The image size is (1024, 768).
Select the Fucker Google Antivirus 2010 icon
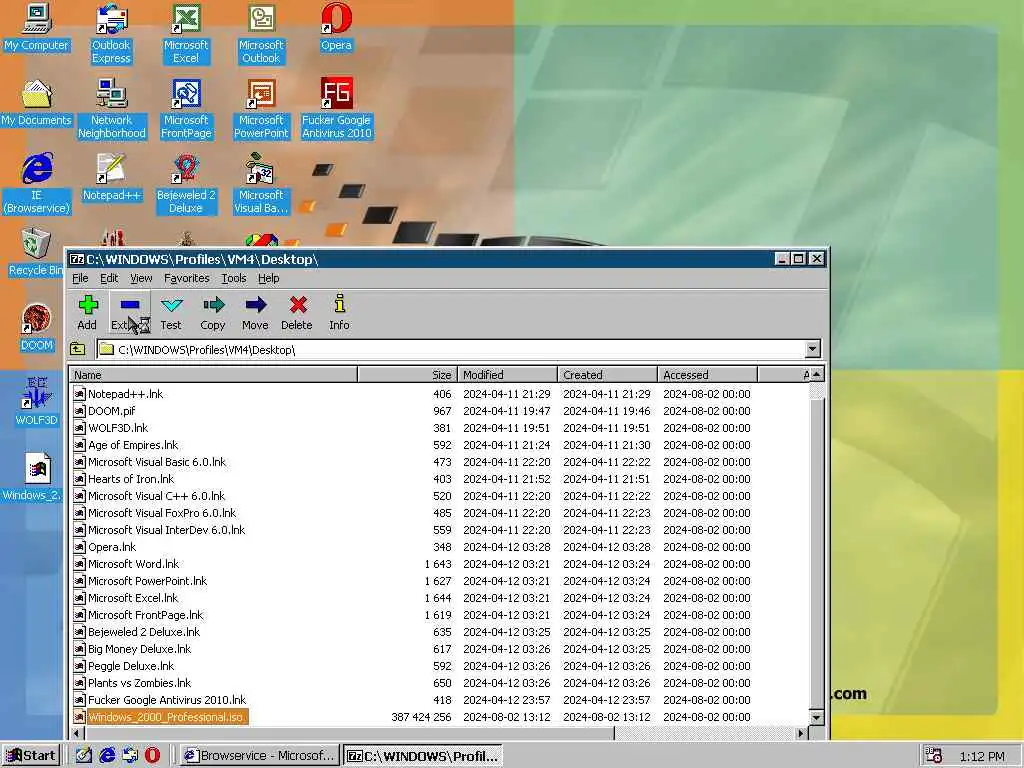click(x=336, y=109)
